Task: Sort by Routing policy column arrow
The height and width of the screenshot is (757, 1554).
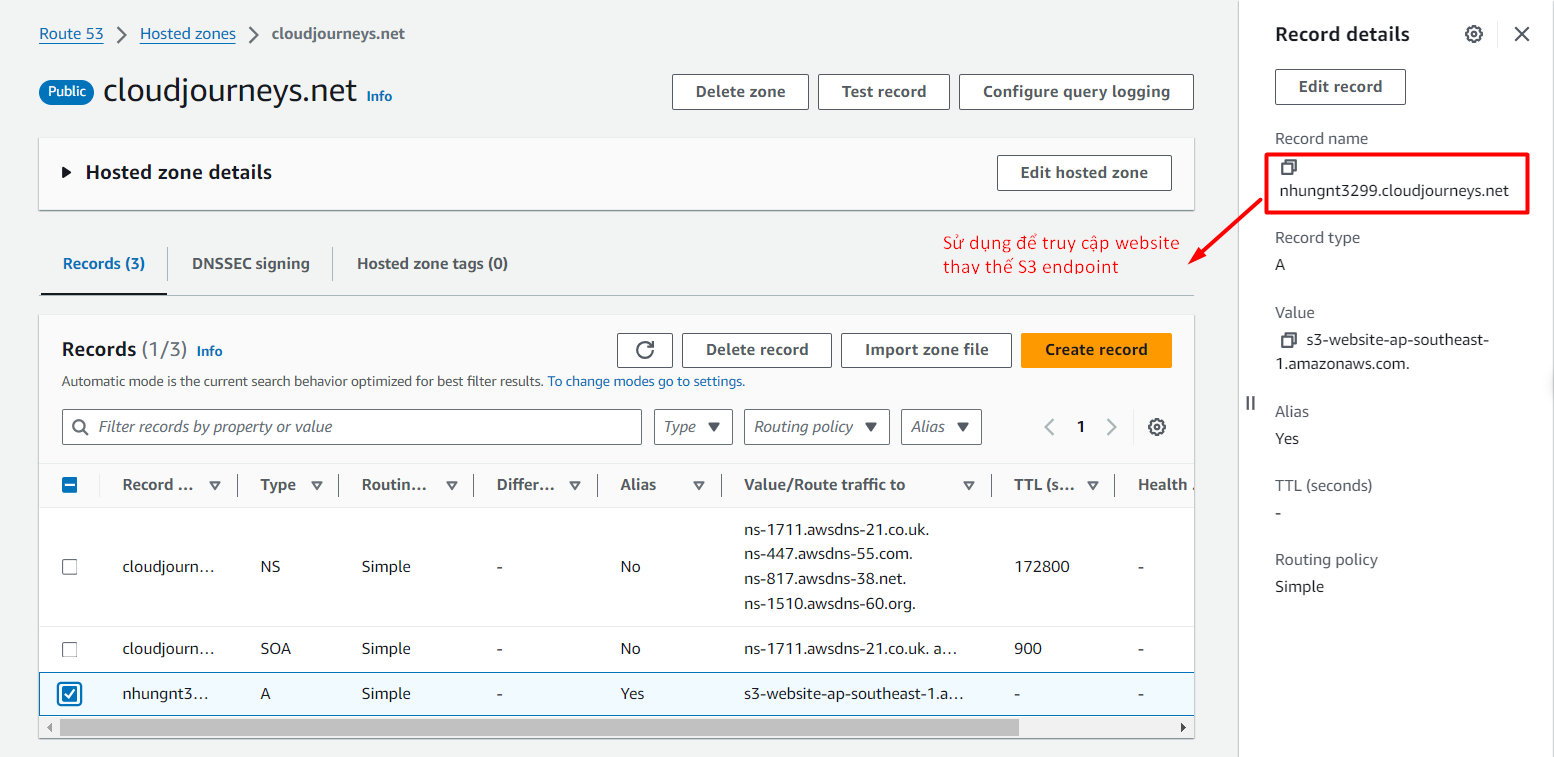Action: click(452, 485)
